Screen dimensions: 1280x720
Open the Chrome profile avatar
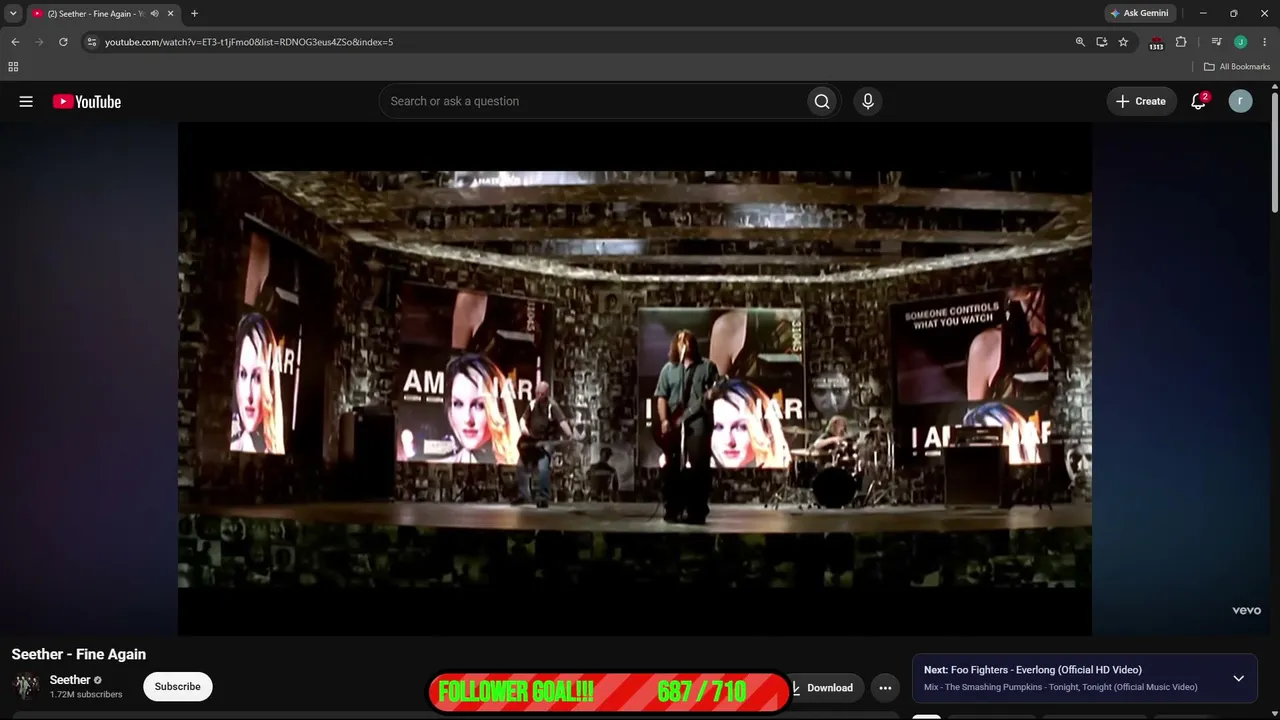[1240, 42]
